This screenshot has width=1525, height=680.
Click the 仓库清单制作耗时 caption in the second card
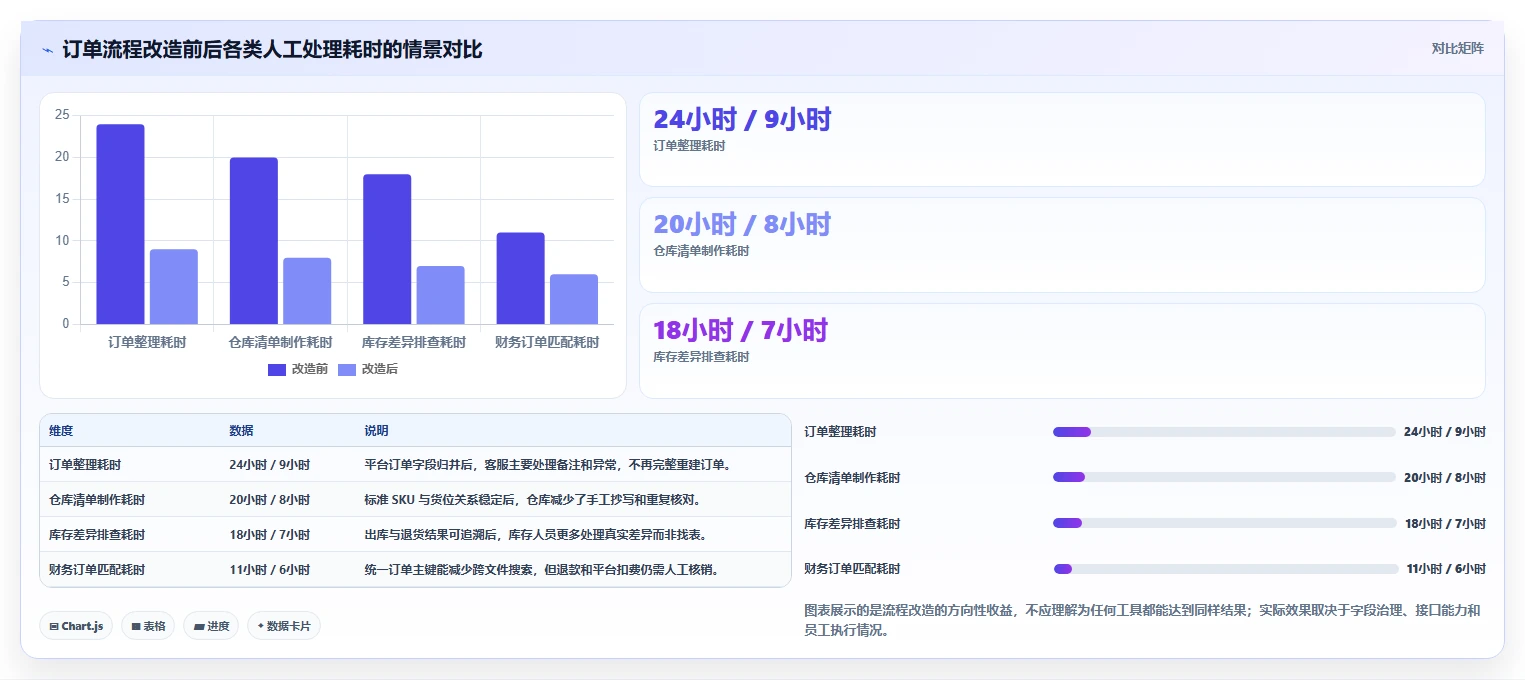(701, 251)
